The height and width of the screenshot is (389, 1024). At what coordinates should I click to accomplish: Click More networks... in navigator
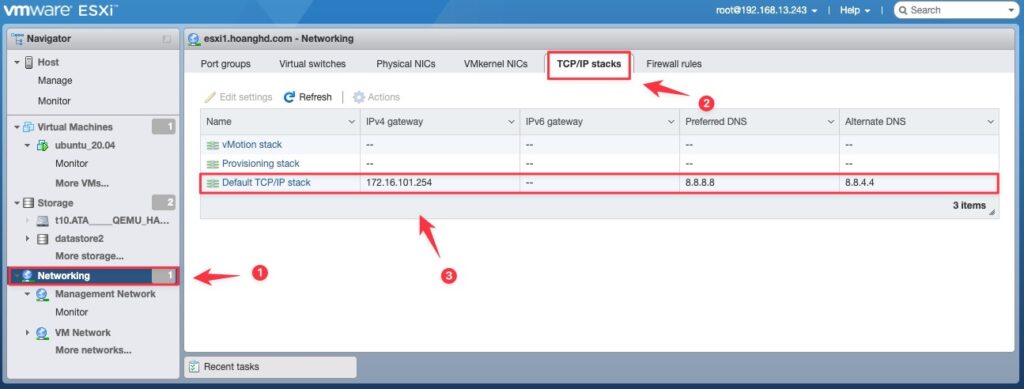(x=93, y=350)
